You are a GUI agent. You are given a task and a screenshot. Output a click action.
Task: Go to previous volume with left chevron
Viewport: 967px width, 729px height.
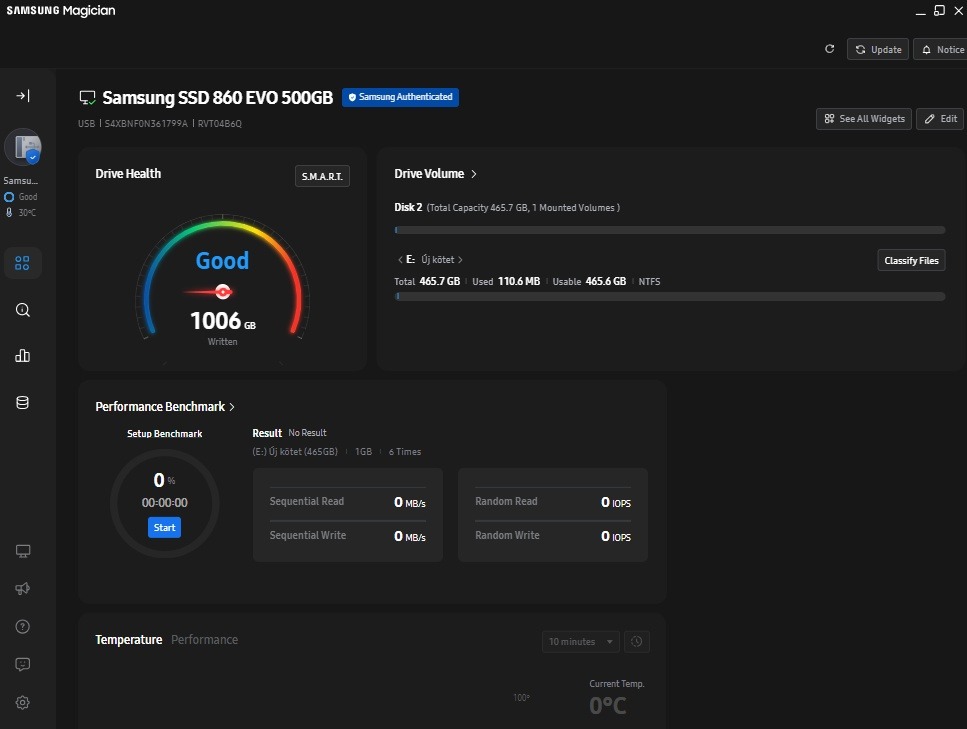point(400,260)
